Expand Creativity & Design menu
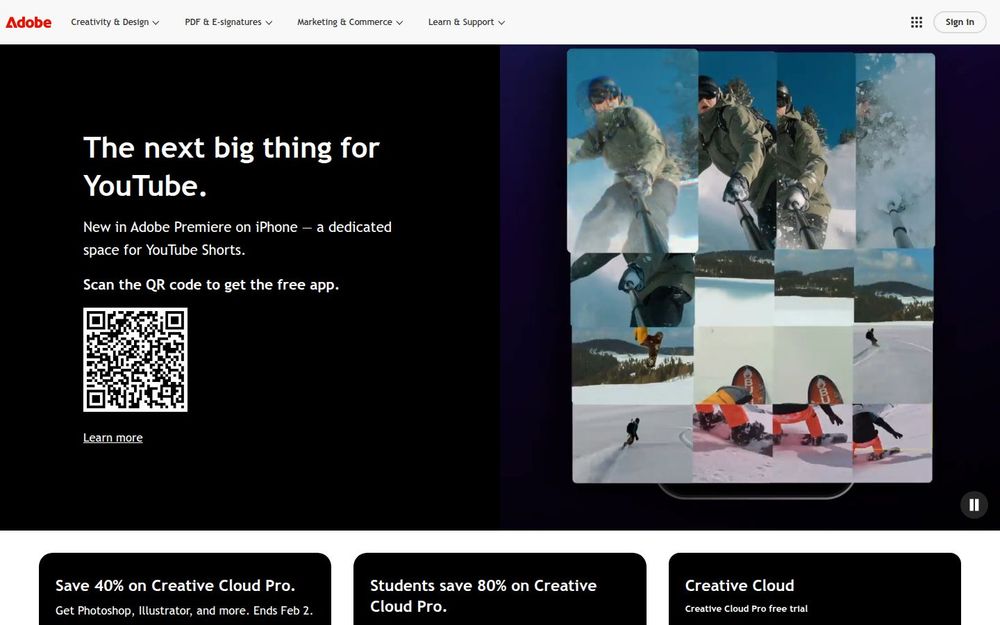1000x625 pixels. pyautogui.click(x=115, y=22)
